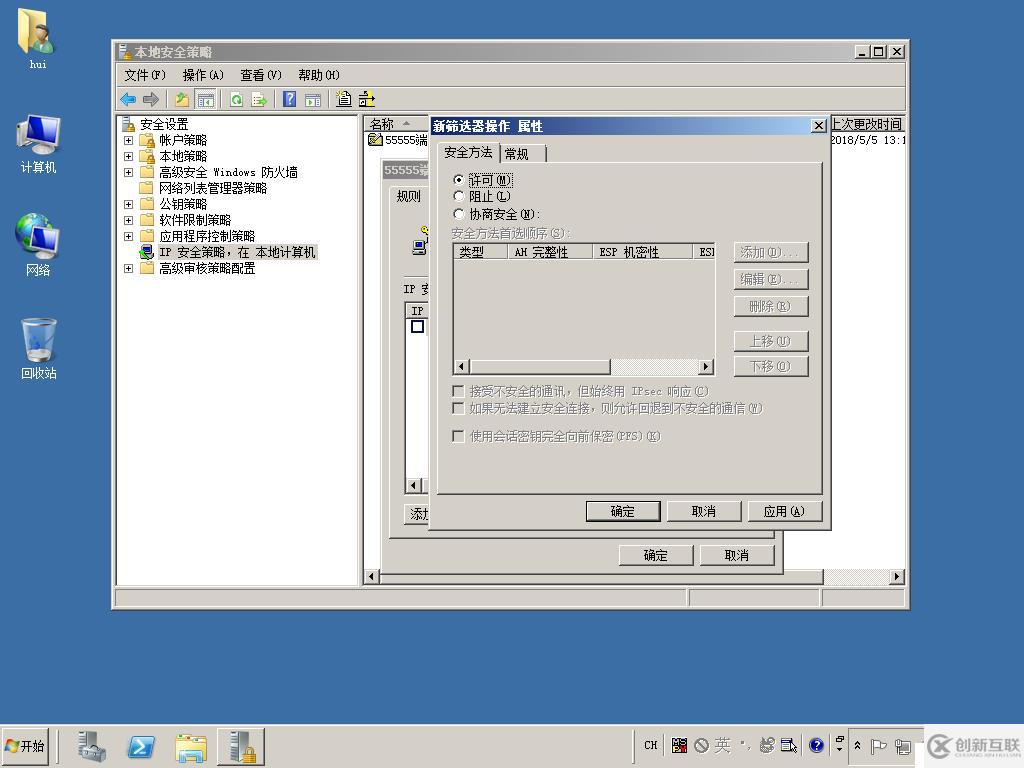The width and height of the screenshot is (1024, 768).
Task: Toggle the show/hide console tree icon
Action: [205, 99]
